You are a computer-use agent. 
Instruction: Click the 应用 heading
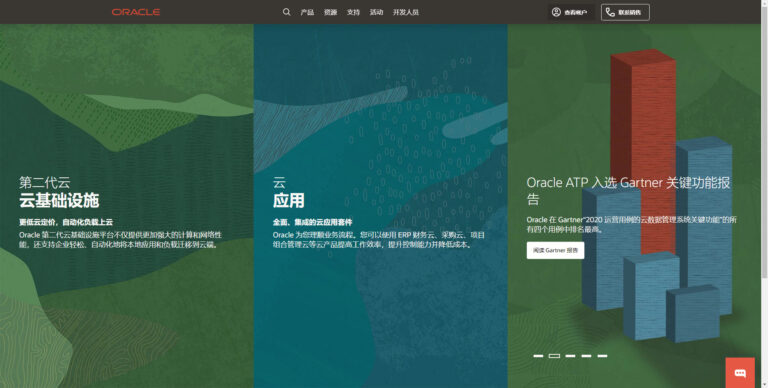[x=288, y=200]
